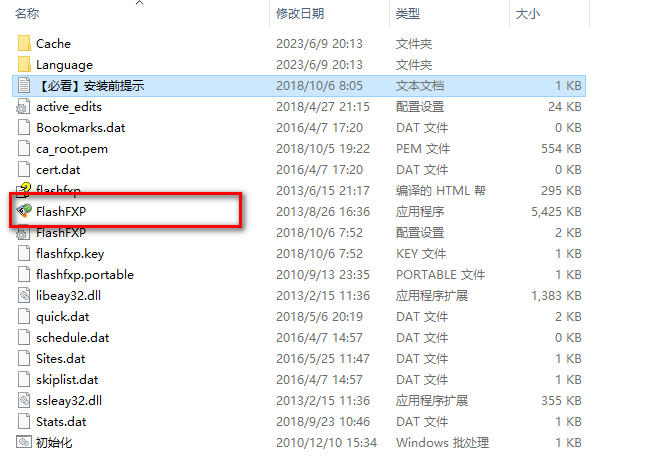Click the PORTABLE 文件 type cell
The width and height of the screenshot is (672, 472).
point(441,275)
